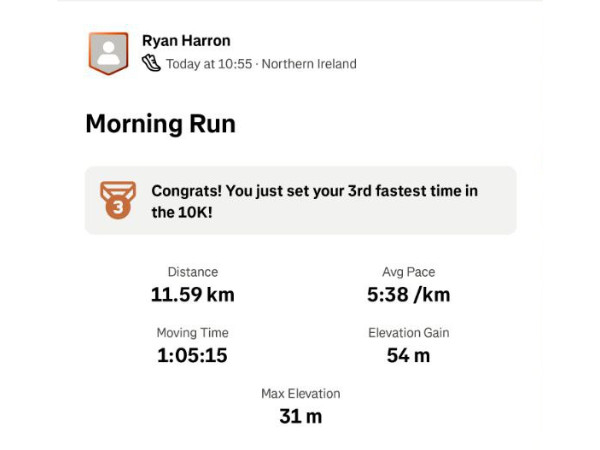This screenshot has width=600, height=450.
Task: Click the Elevation Gain label
Action: pyautogui.click(x=408, y=333)
